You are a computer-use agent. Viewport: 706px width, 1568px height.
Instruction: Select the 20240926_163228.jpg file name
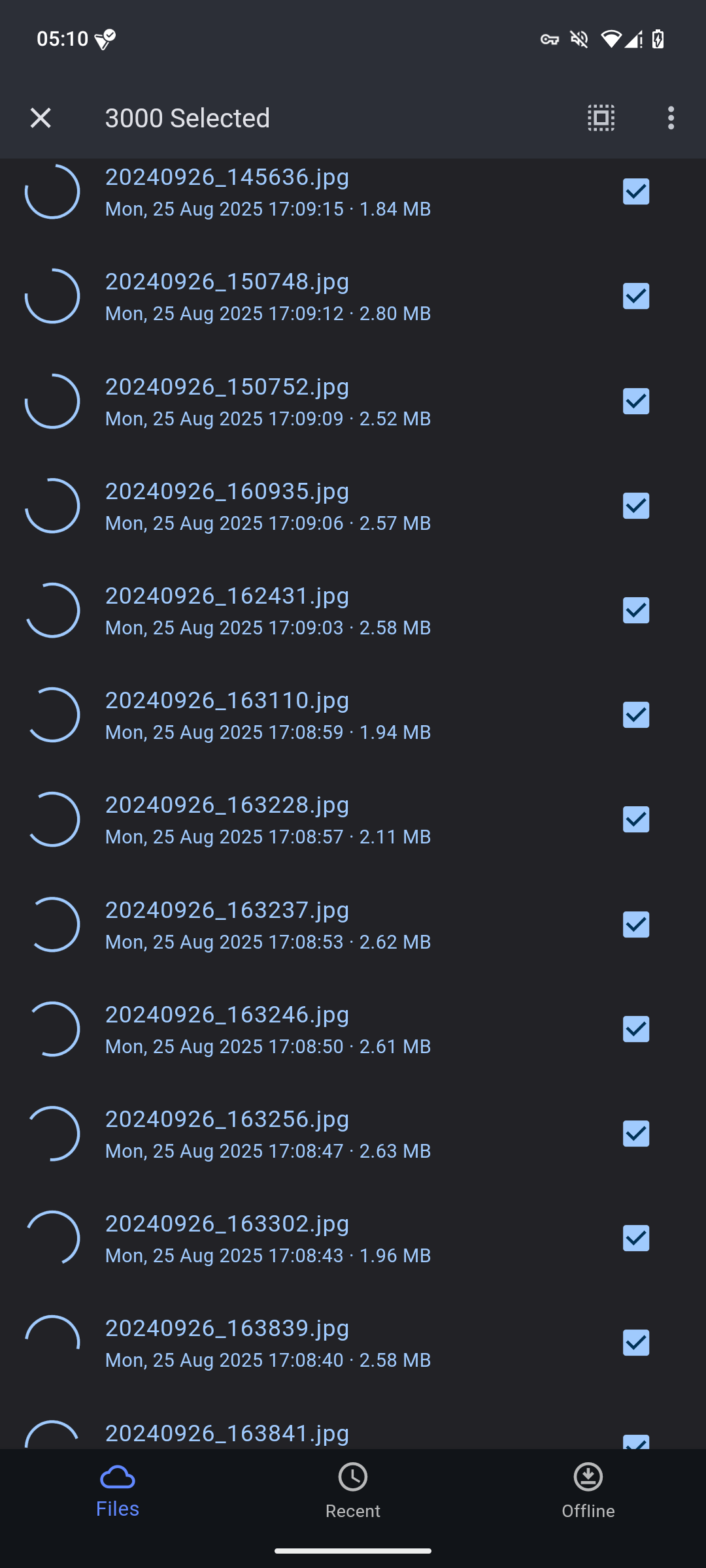(x=227, y=805)
